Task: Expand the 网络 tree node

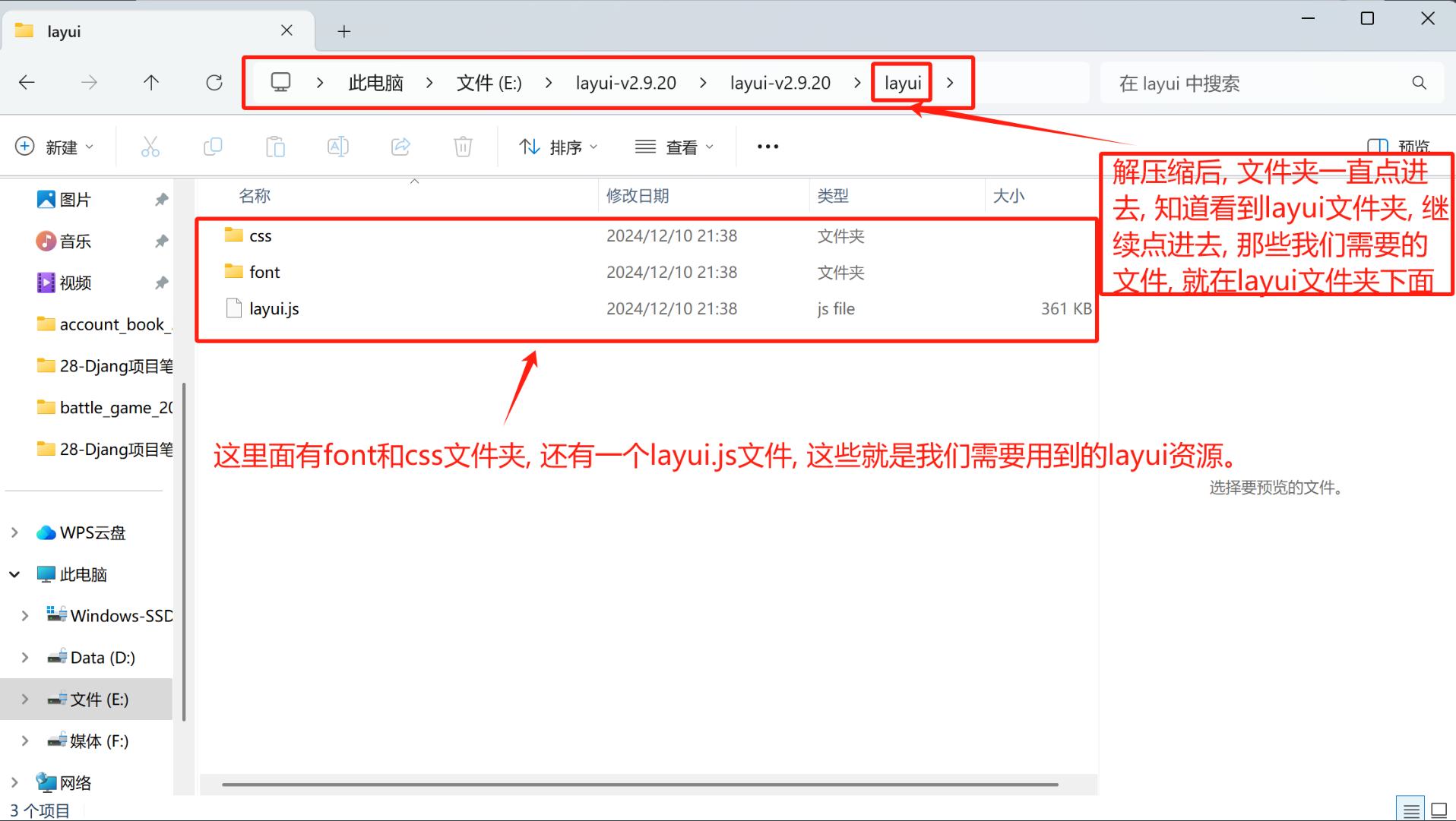Action: click(x=14, y=782)
